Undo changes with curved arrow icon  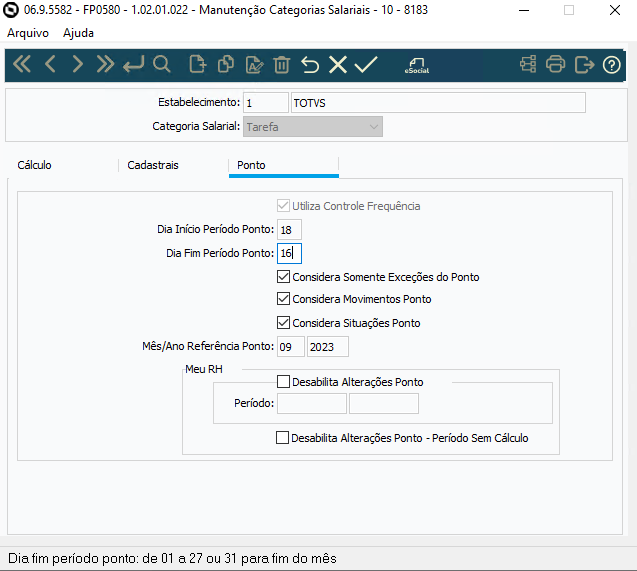(310, 65)
